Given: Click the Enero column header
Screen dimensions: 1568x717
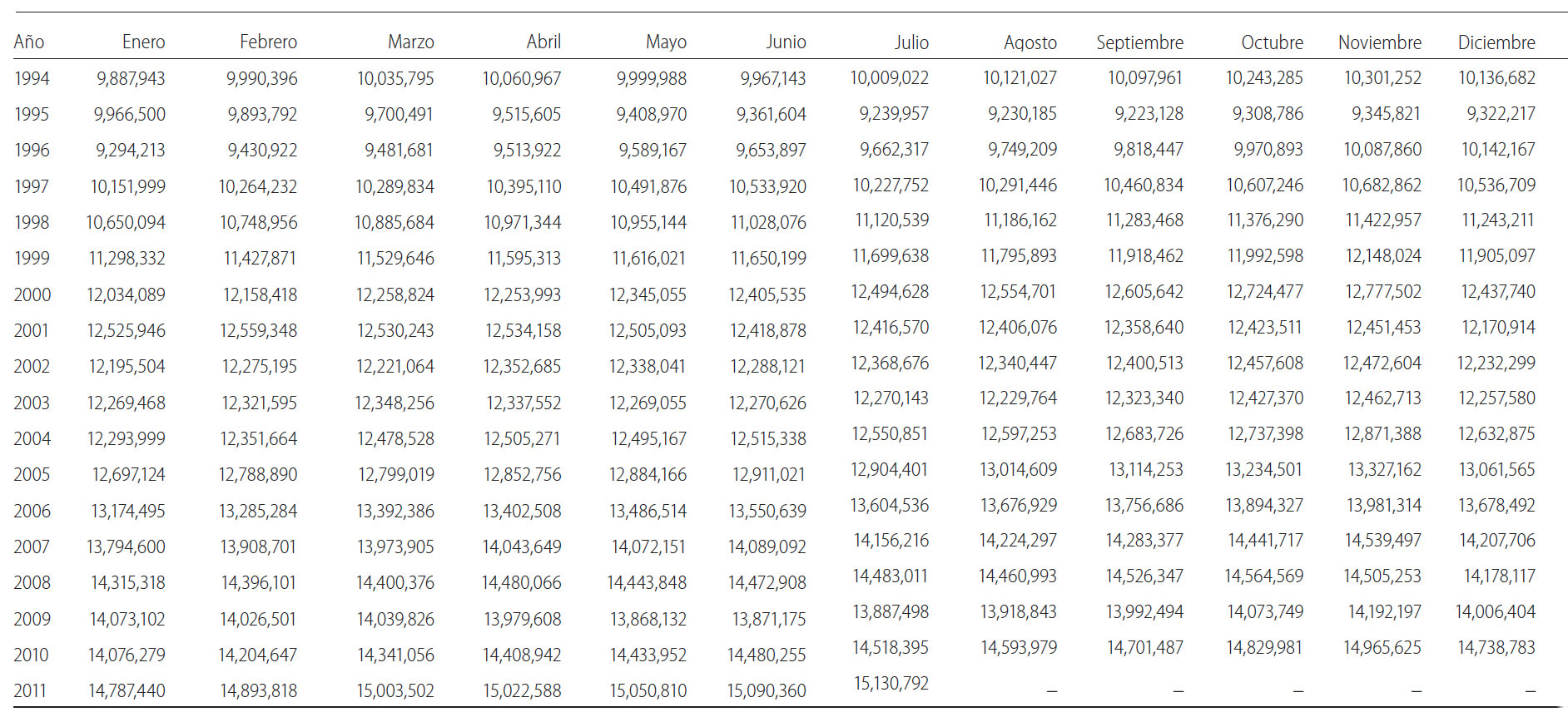Looking at the screenshot, I should click(143, 42).
